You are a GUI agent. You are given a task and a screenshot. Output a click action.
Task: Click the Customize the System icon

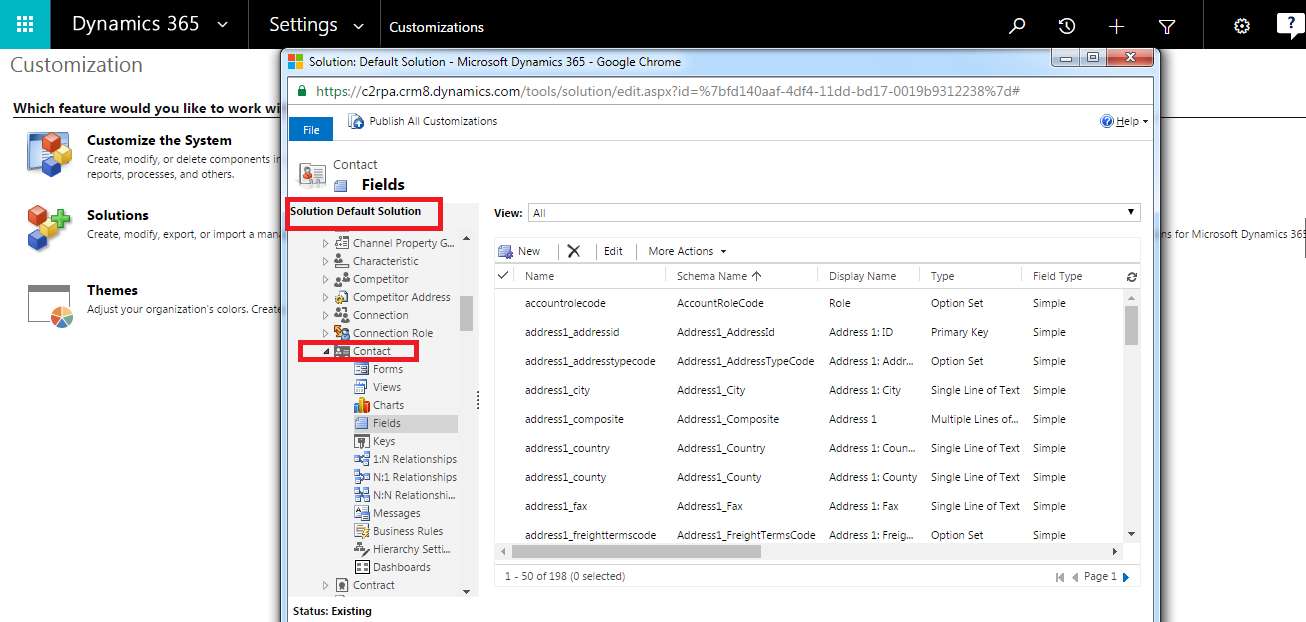[50, 153]
